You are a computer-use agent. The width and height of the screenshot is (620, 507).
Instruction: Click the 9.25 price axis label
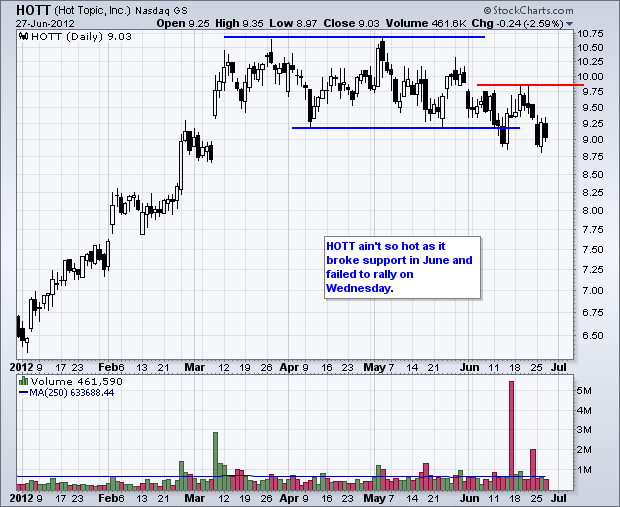pyautogui.click(x=593, y=124)
